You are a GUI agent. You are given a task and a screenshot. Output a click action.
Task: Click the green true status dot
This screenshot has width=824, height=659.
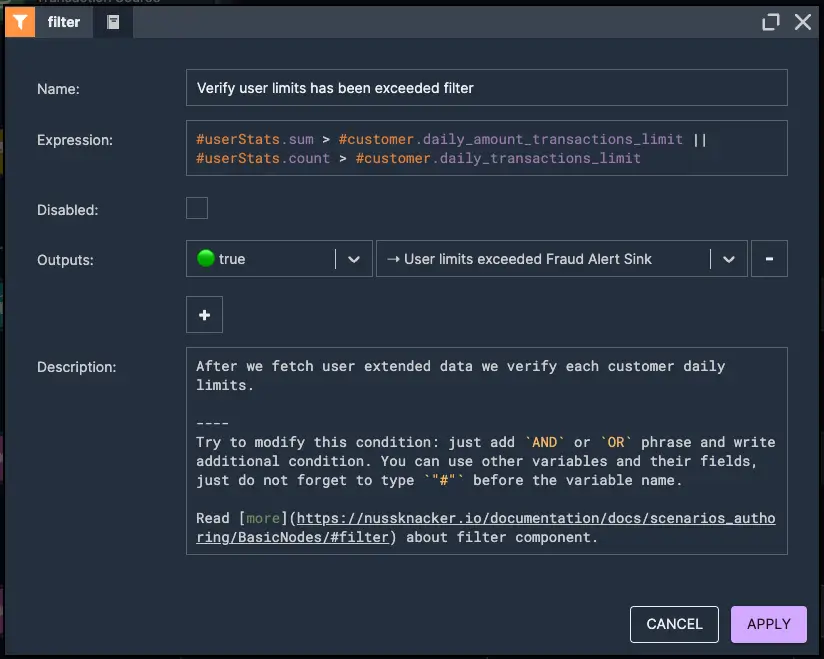(205, 258)
